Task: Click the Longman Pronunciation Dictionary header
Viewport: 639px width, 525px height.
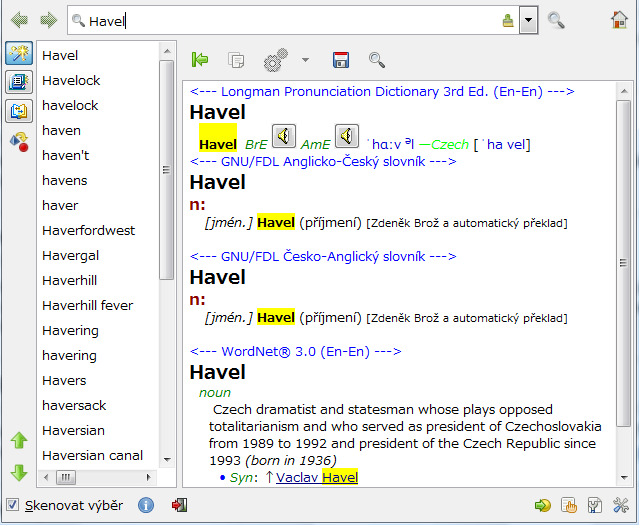Action: (382, 91)
